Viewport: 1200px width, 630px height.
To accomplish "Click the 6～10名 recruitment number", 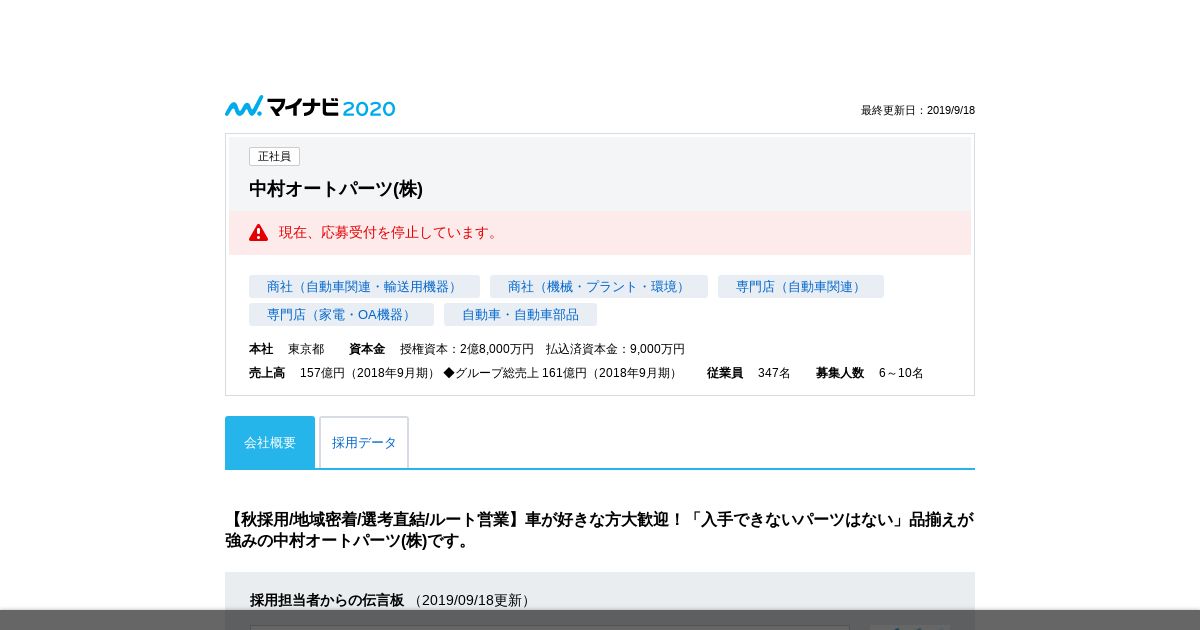I will tap(901, 373).
